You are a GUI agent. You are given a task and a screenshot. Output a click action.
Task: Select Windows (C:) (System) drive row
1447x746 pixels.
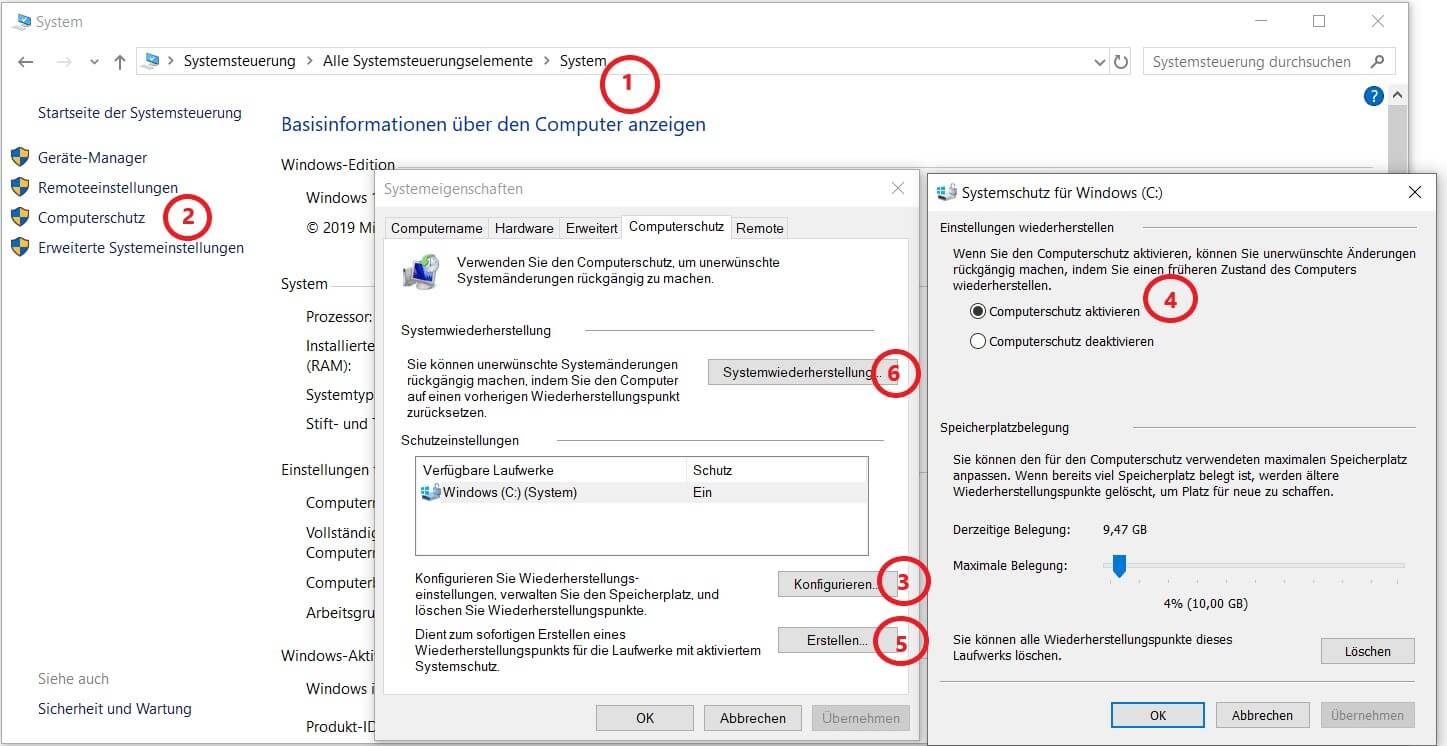[x=641, y=492]
